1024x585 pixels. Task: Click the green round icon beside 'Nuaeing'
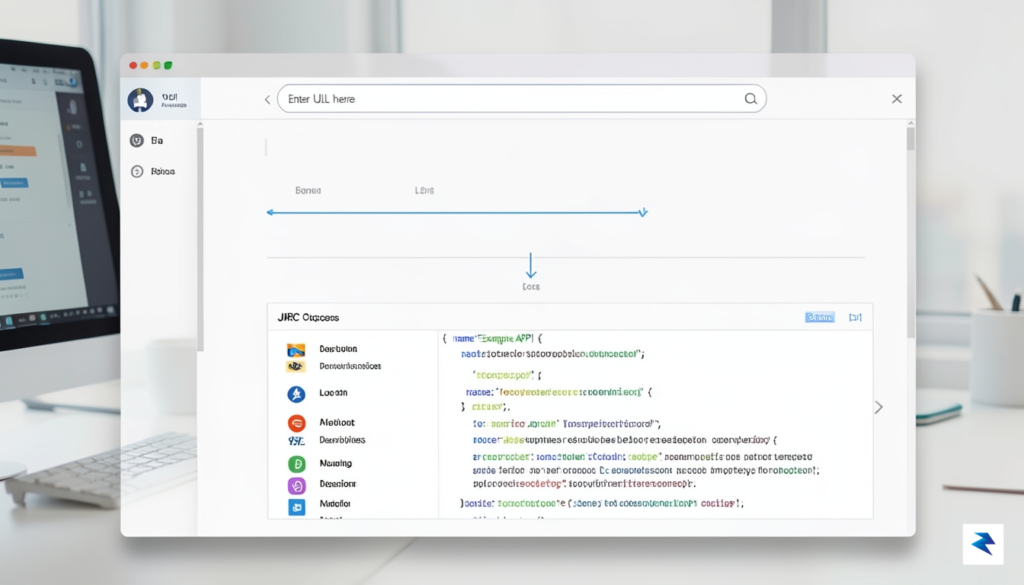pos(296,464)
